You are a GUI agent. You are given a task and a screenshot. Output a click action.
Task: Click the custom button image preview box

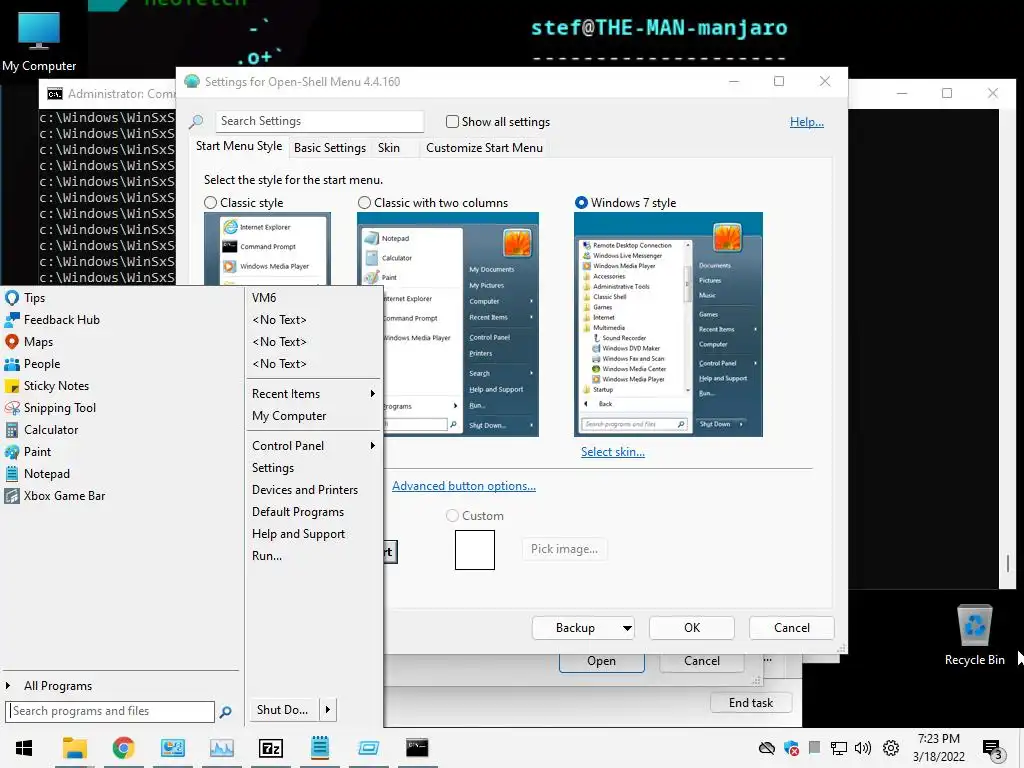pos(475,550)
